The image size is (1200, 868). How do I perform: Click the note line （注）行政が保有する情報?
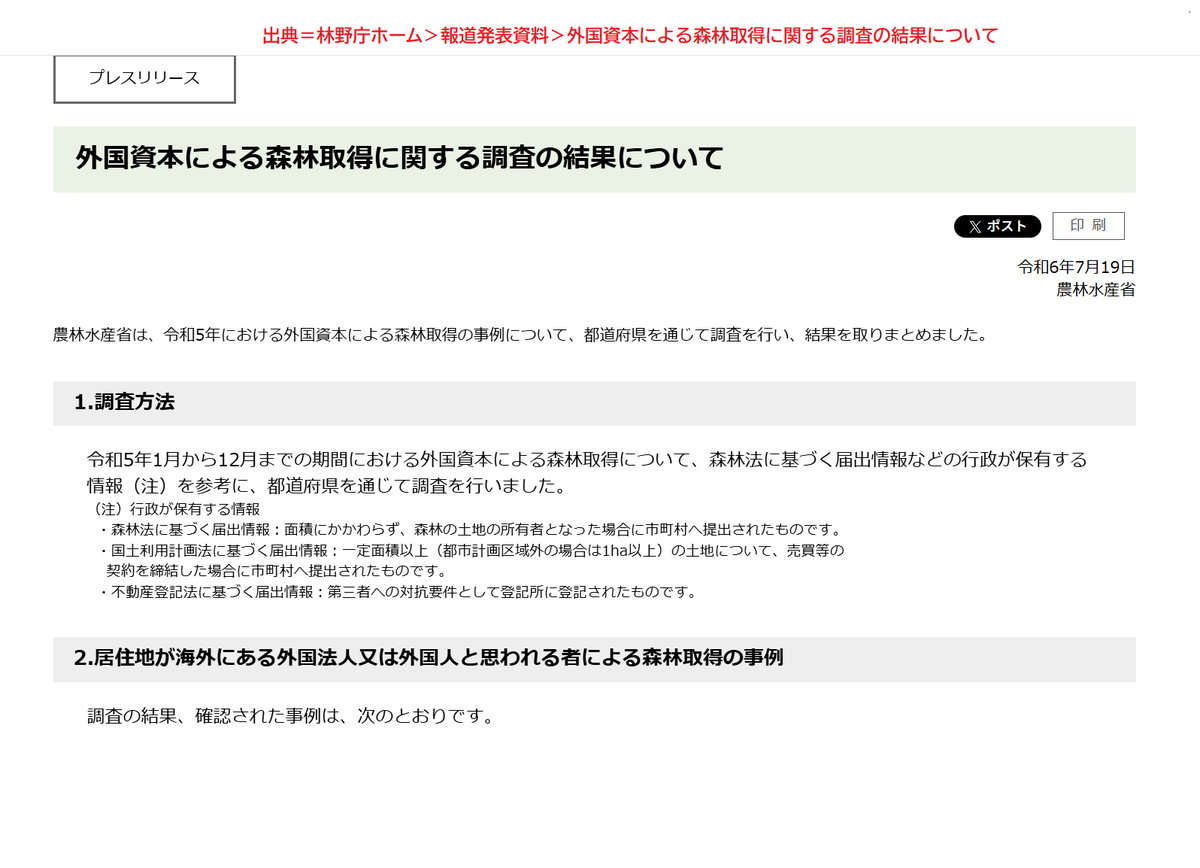175,509
